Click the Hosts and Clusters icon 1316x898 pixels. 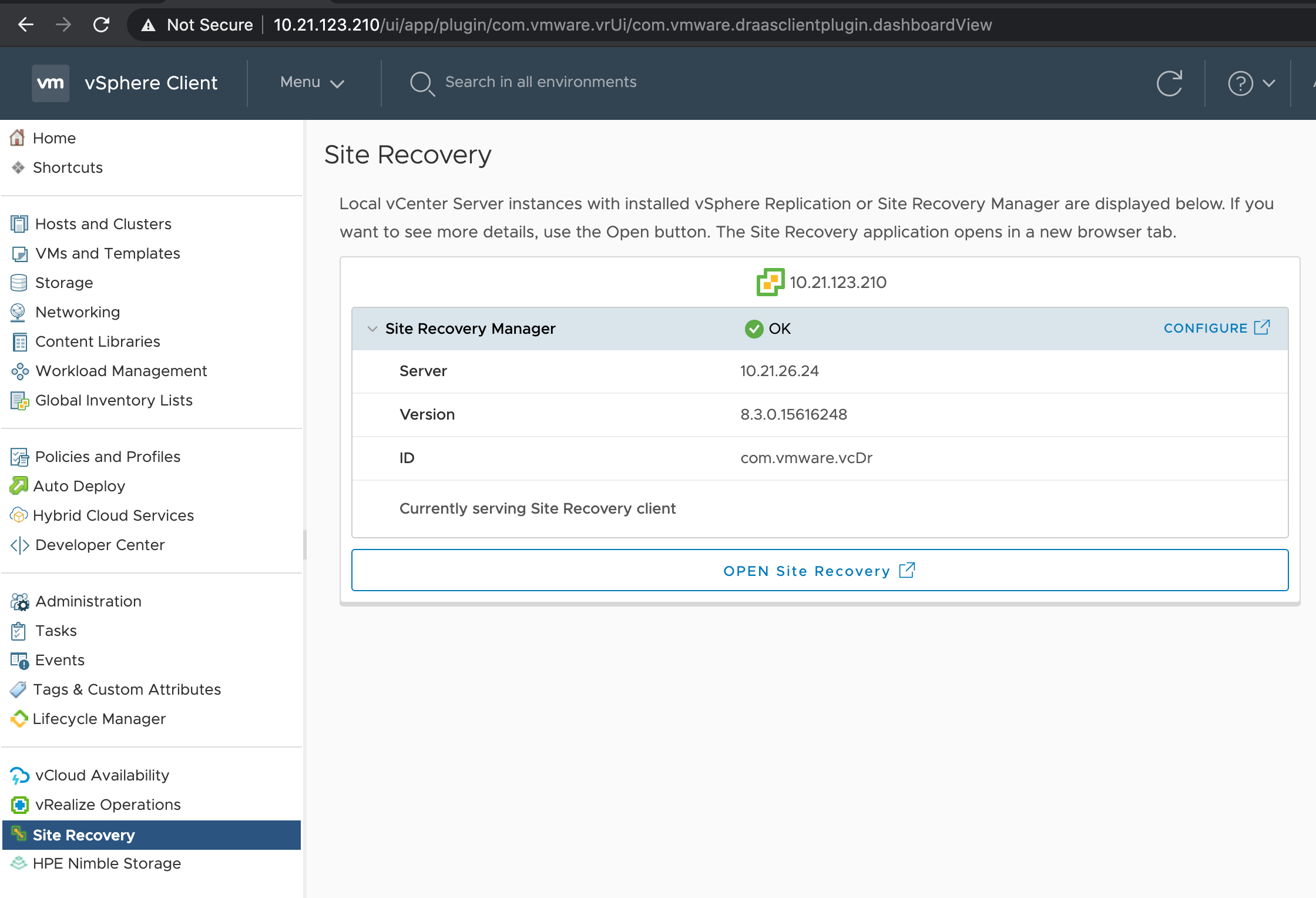point(19,224)
